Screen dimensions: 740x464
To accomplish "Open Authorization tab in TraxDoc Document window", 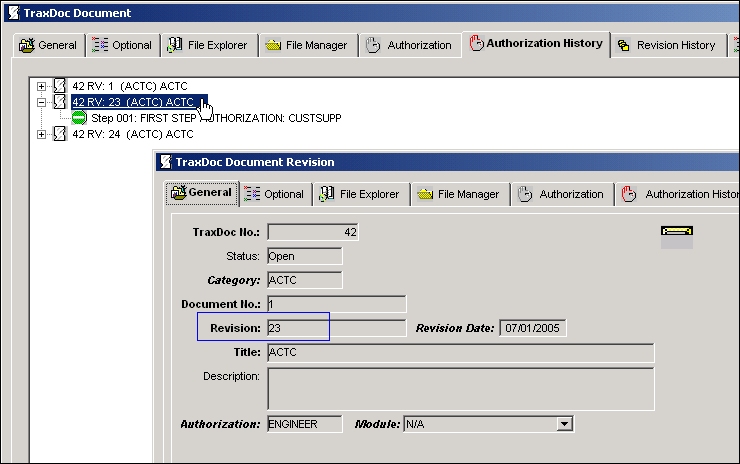I will [x=410, y=45].
